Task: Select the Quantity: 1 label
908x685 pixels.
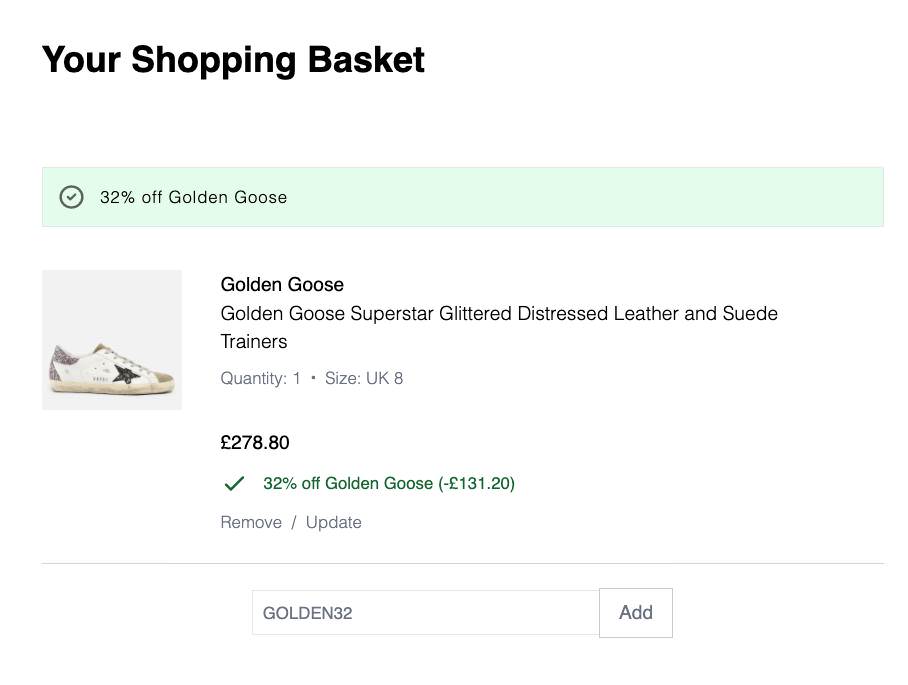Action: point(260,378)
